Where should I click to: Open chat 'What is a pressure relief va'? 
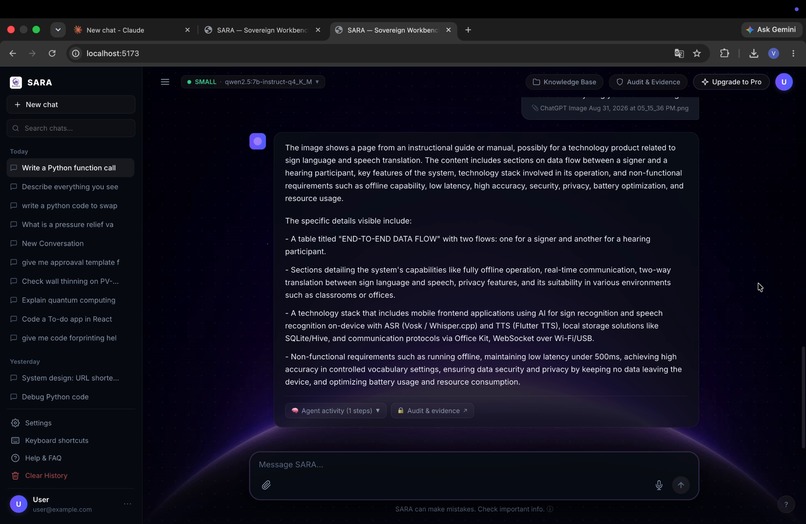pyautogui.click(x=71, y=225)
